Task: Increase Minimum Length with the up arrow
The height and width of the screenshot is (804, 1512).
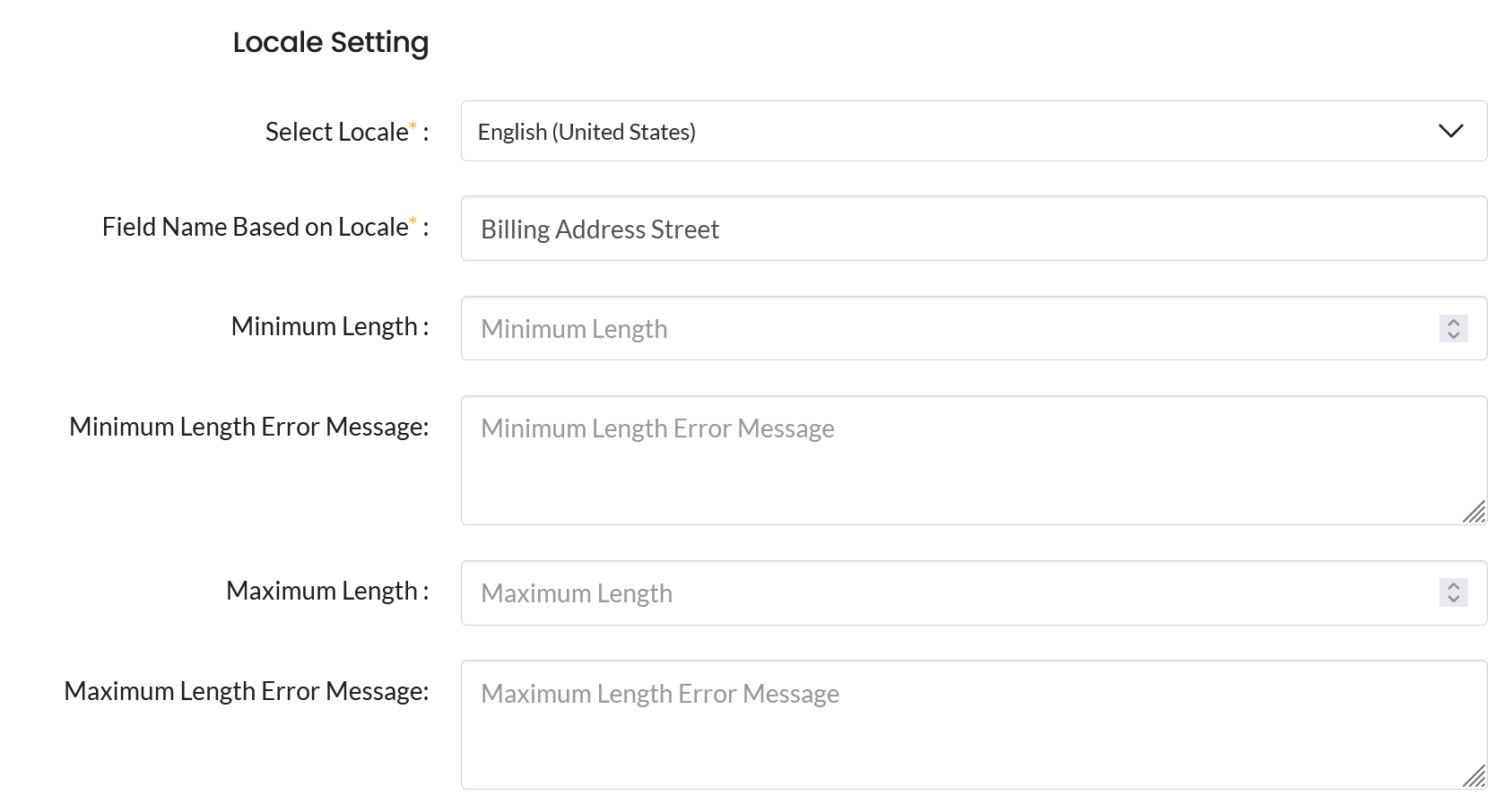Action: click(x=1454, y=322)
